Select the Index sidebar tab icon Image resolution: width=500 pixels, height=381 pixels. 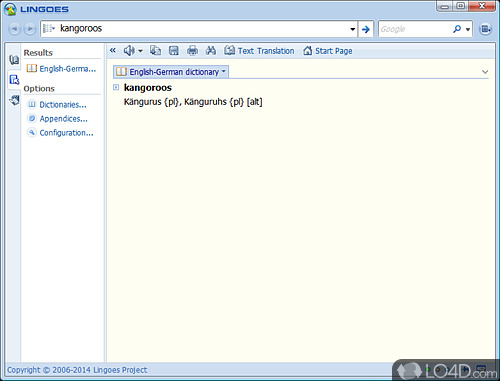click(x=14, y=60)
